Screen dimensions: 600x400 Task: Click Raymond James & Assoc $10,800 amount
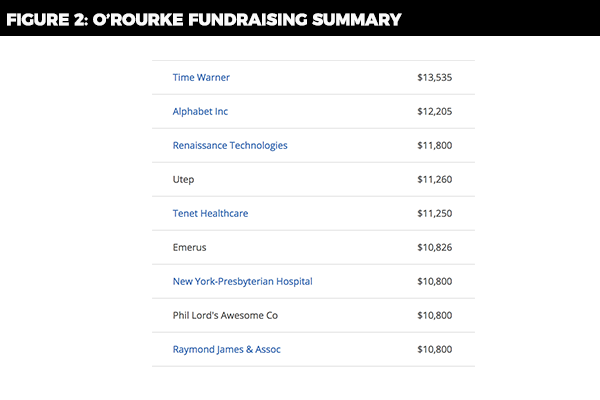pos(435,349)
